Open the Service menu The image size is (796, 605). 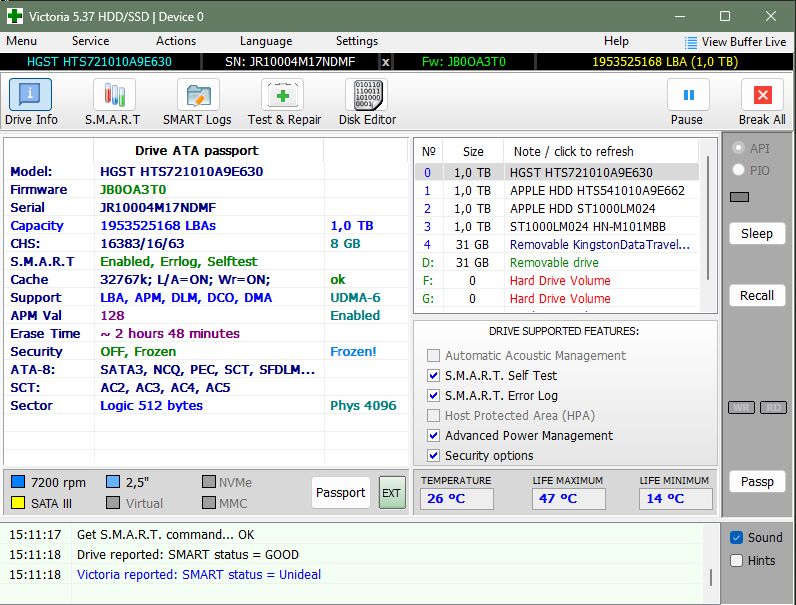click(x=90, y=41)
